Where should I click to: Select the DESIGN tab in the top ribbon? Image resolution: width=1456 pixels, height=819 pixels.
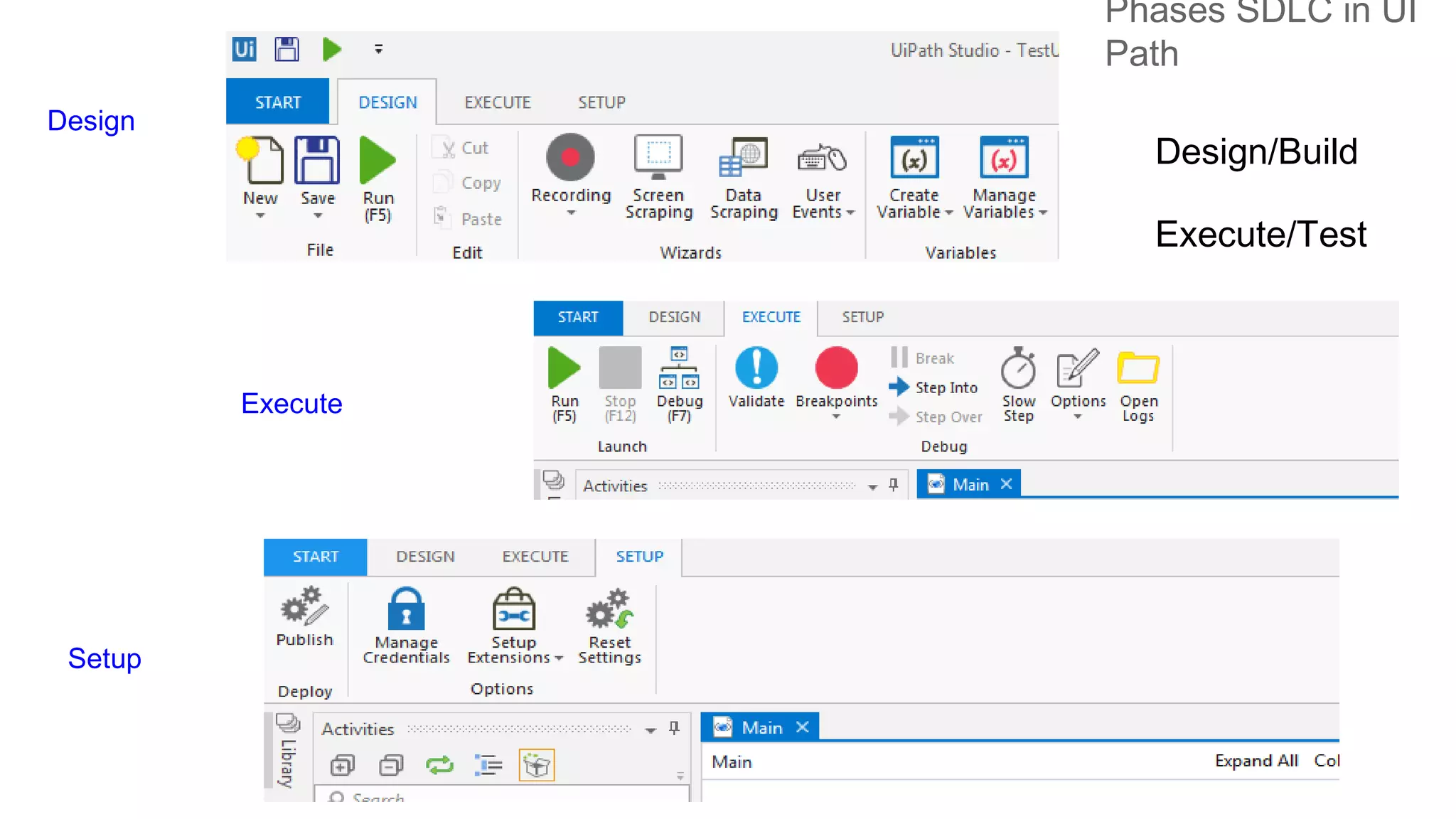pyautogui.click(x=387, y=102)
